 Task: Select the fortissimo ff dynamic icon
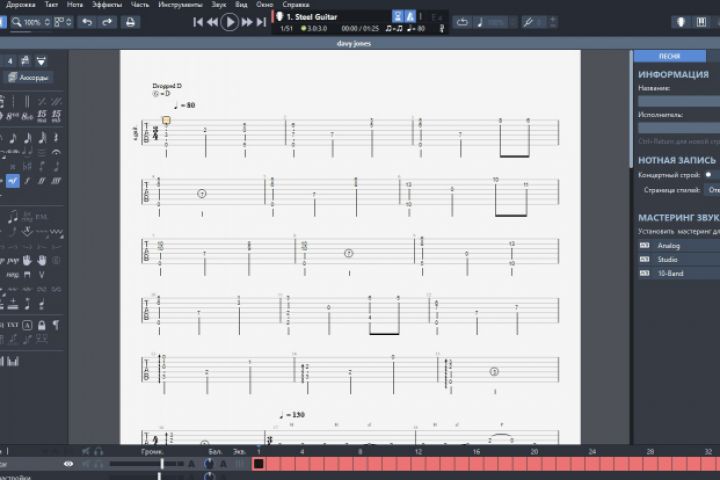(41, 181)
